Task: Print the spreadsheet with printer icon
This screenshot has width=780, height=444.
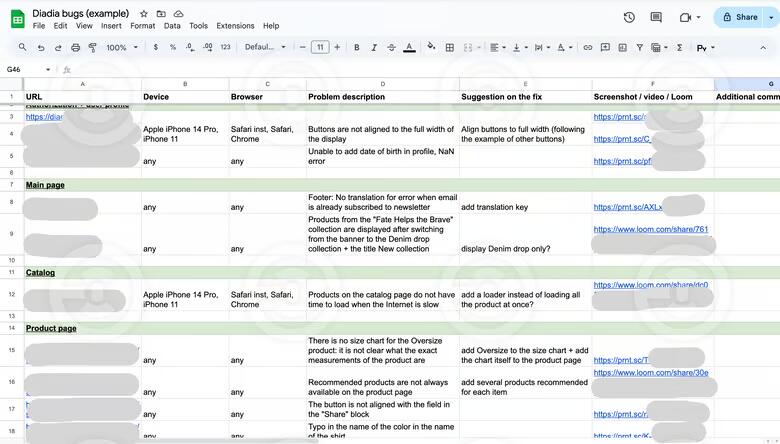Action: tap(75, 47)
